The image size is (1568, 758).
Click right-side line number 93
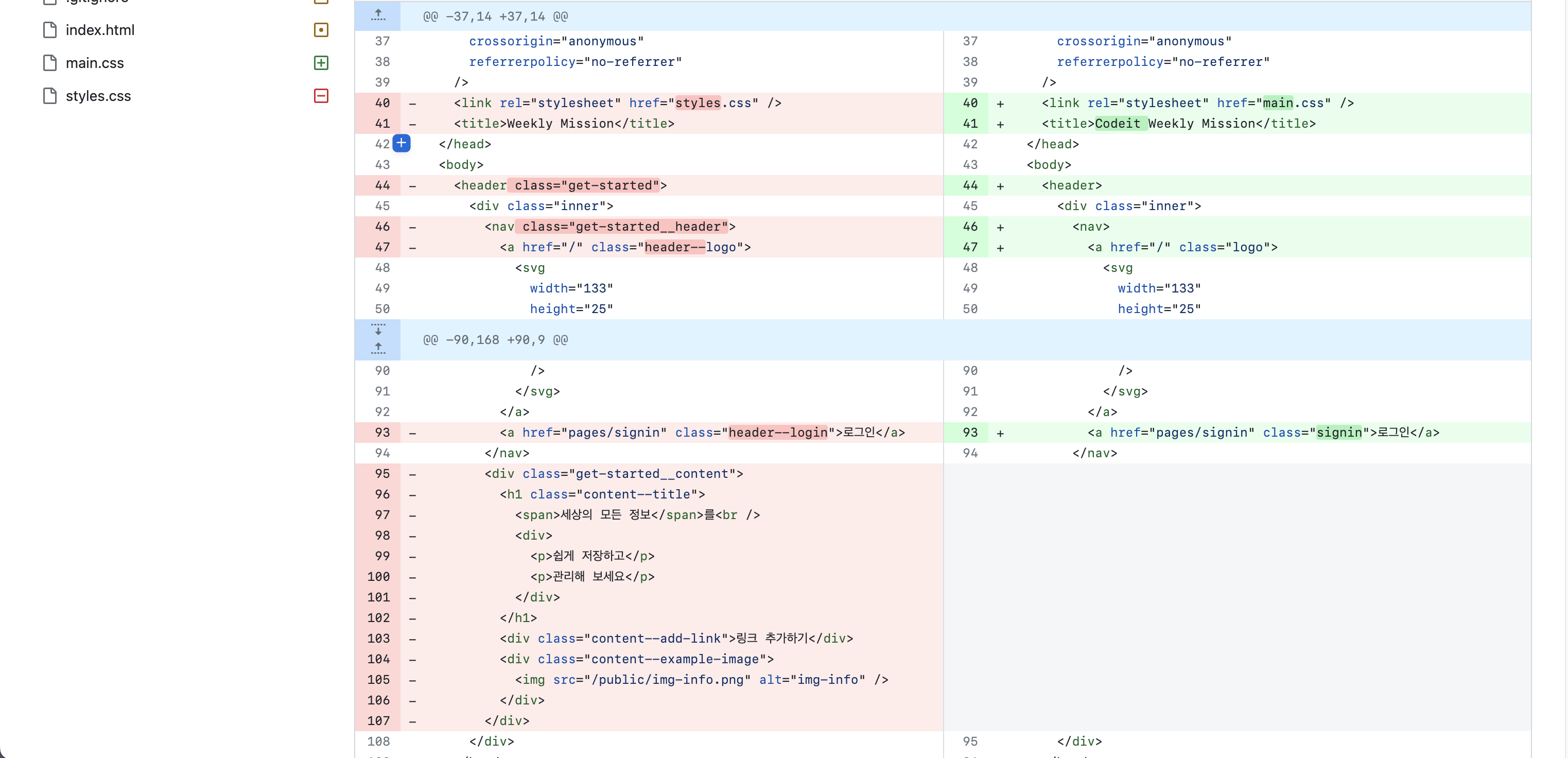(970, 432)
